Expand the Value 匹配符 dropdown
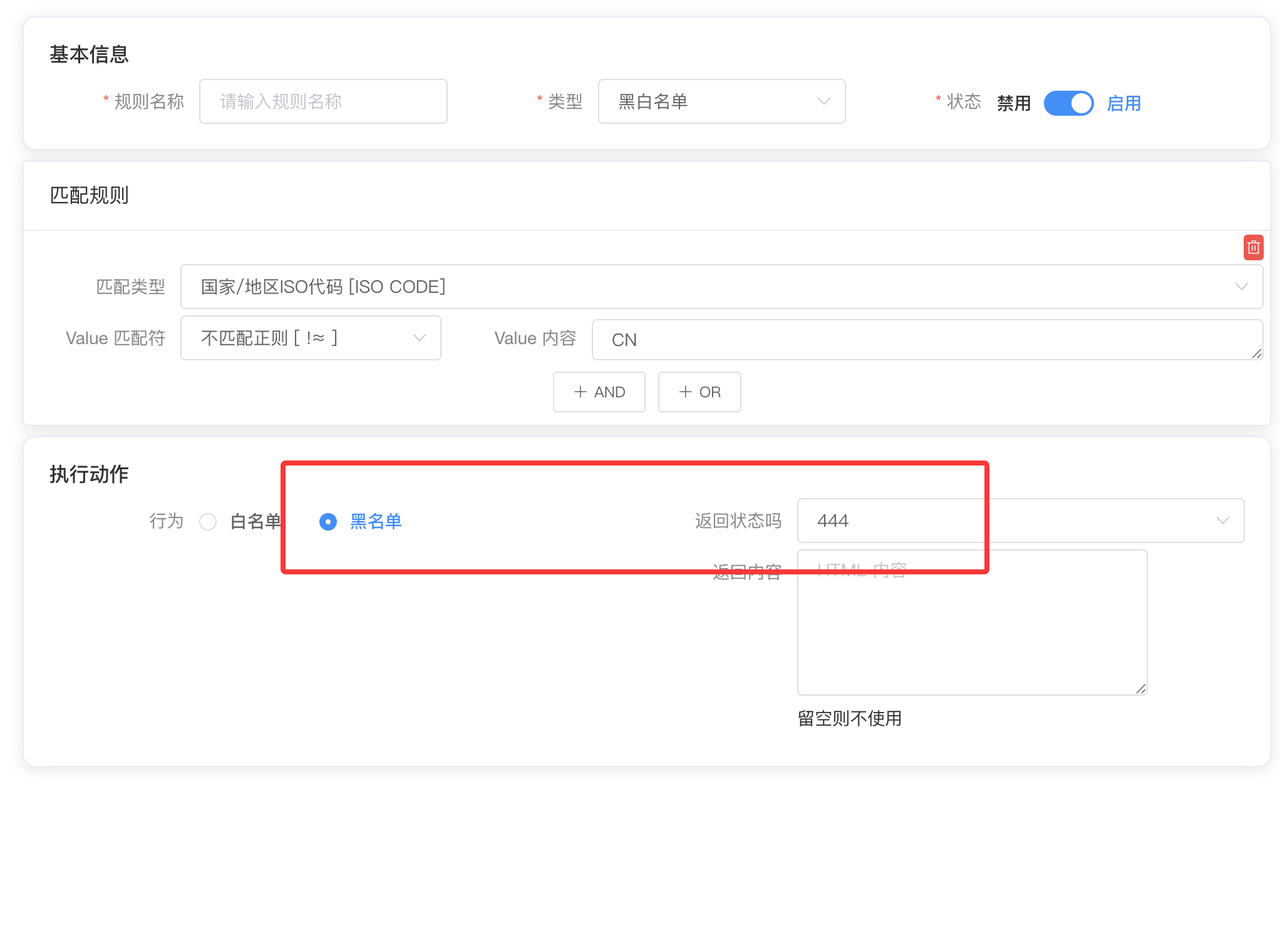Image resolution: width=1280 pixels, height=926 pixels. (310, 338)
